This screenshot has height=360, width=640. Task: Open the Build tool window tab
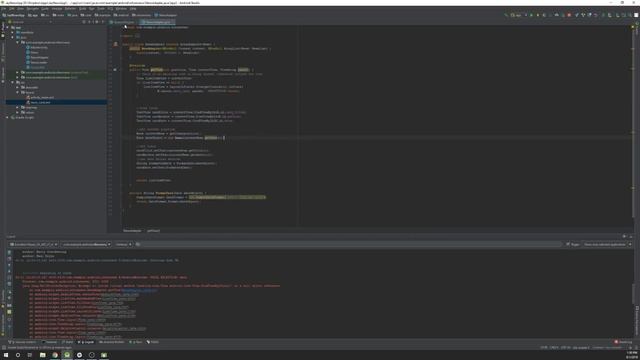pos(68,342)
